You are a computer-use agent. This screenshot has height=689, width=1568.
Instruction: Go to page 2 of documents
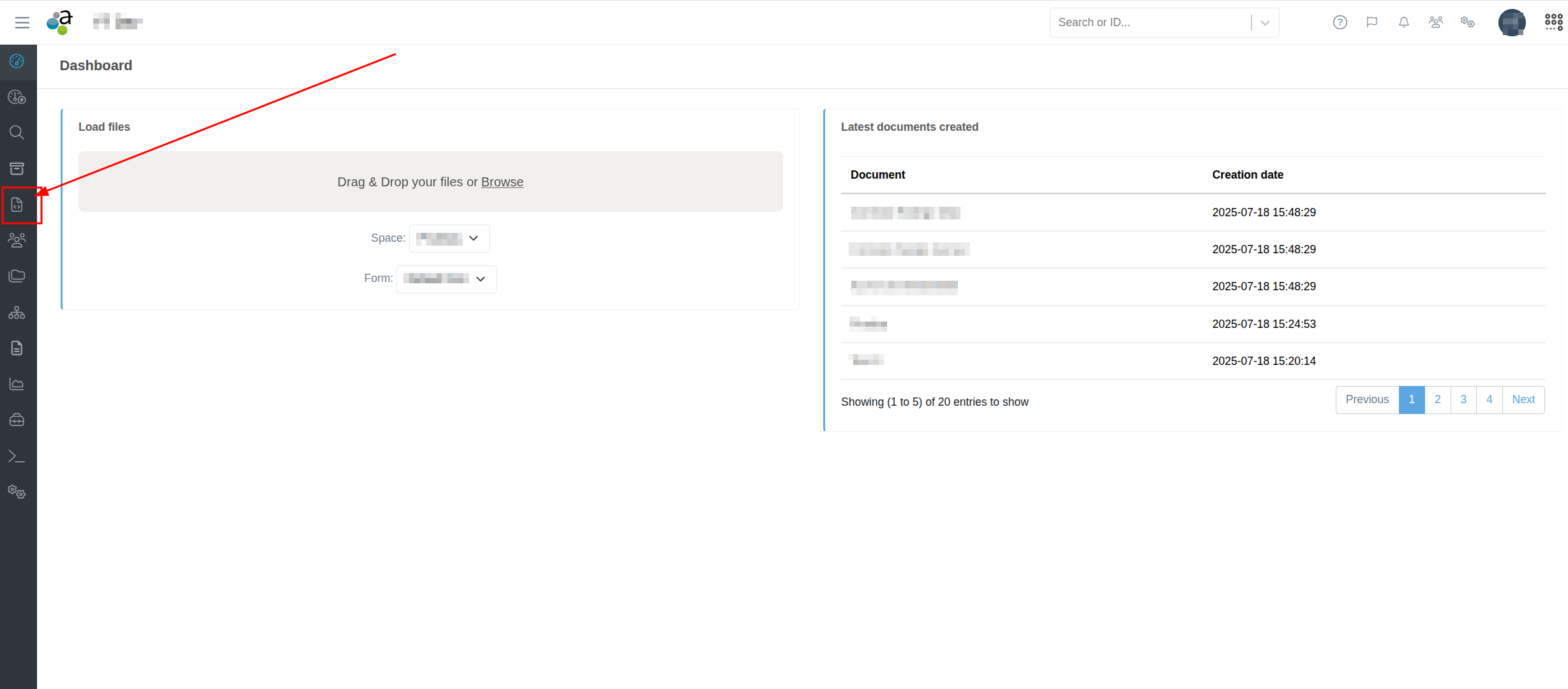[1437, 400]
